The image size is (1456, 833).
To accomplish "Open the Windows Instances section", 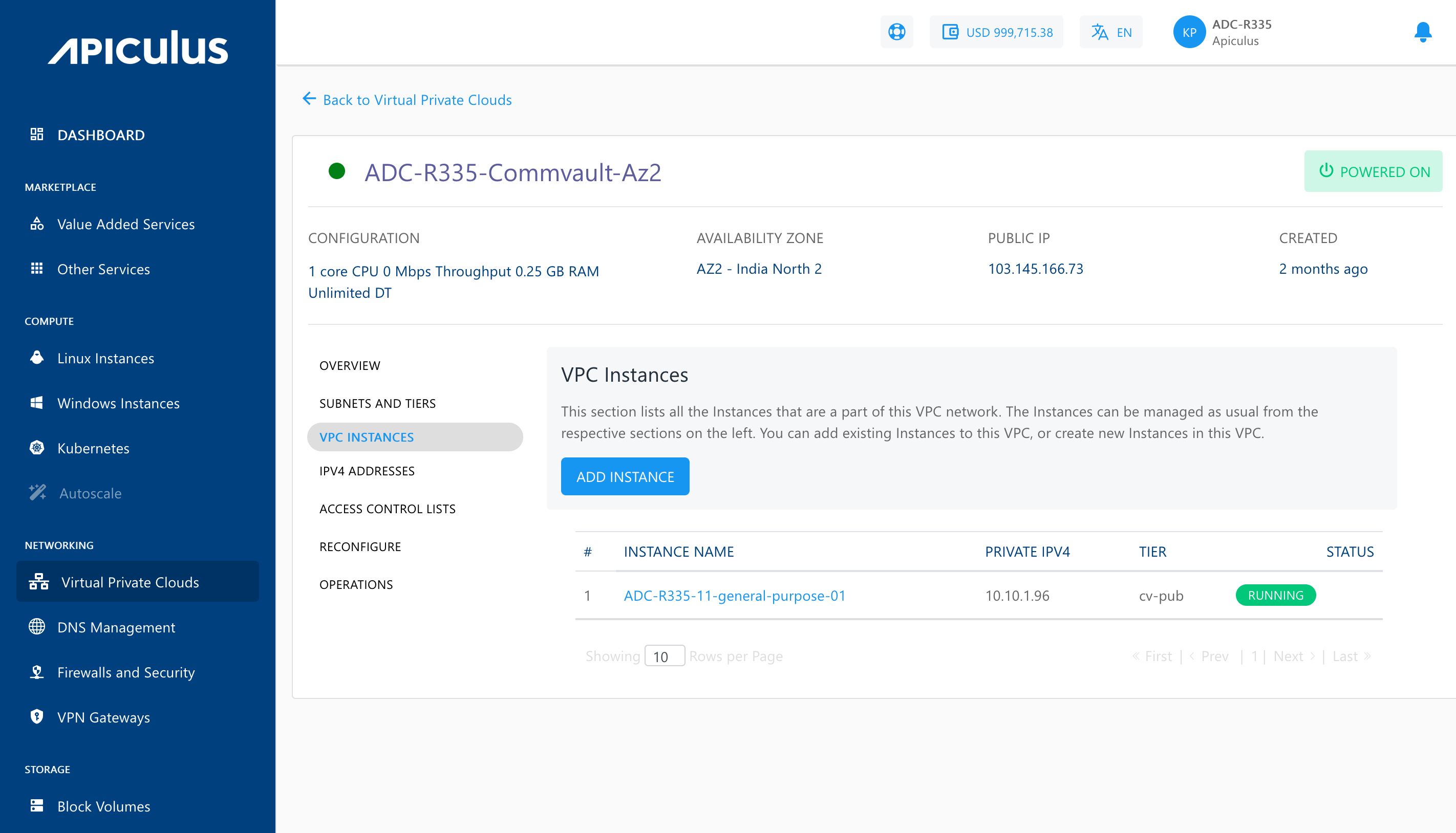I will (118, 403).
